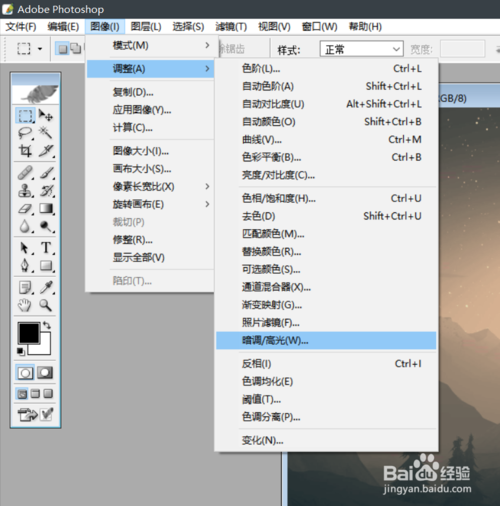Screen dimensions: 500x506
Task: Switch to Quick Mask Mode
Action: 45,373
